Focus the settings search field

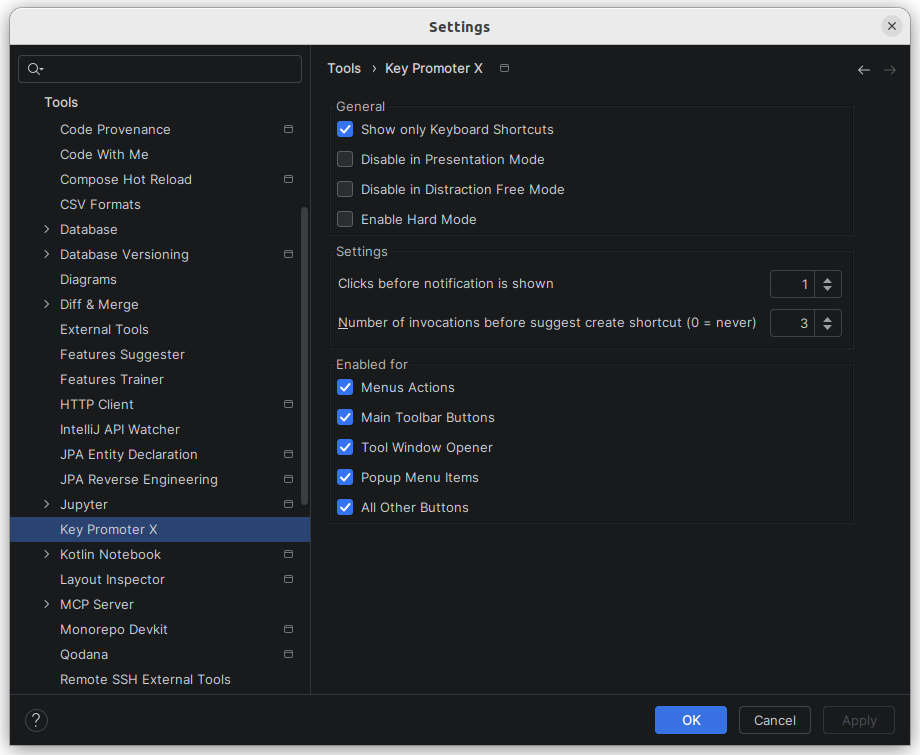(x=160, y=69)
